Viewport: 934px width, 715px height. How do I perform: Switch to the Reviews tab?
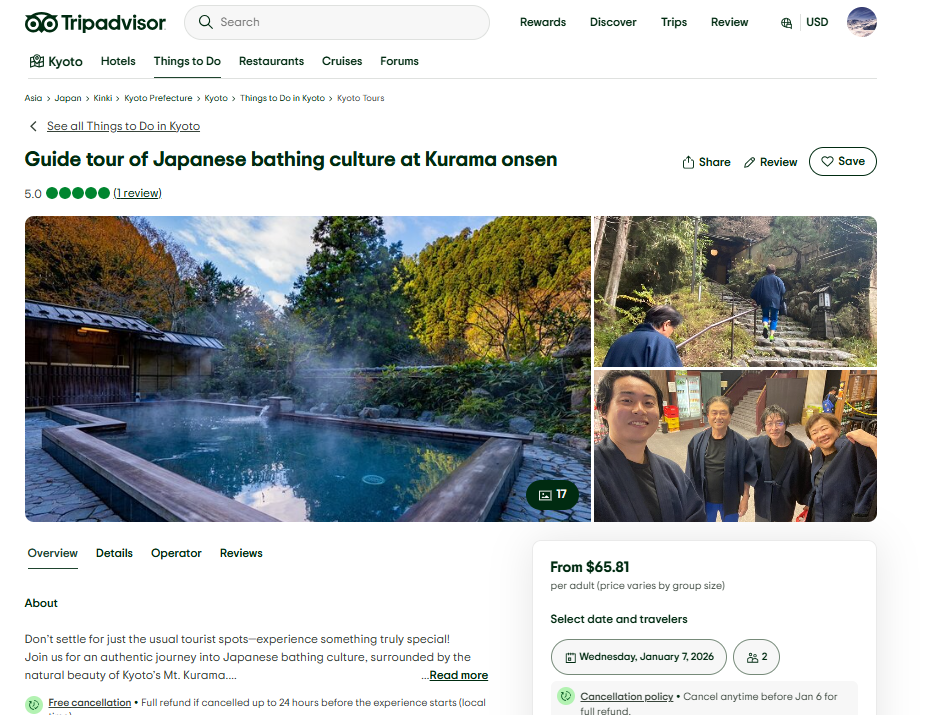(241, 553)
